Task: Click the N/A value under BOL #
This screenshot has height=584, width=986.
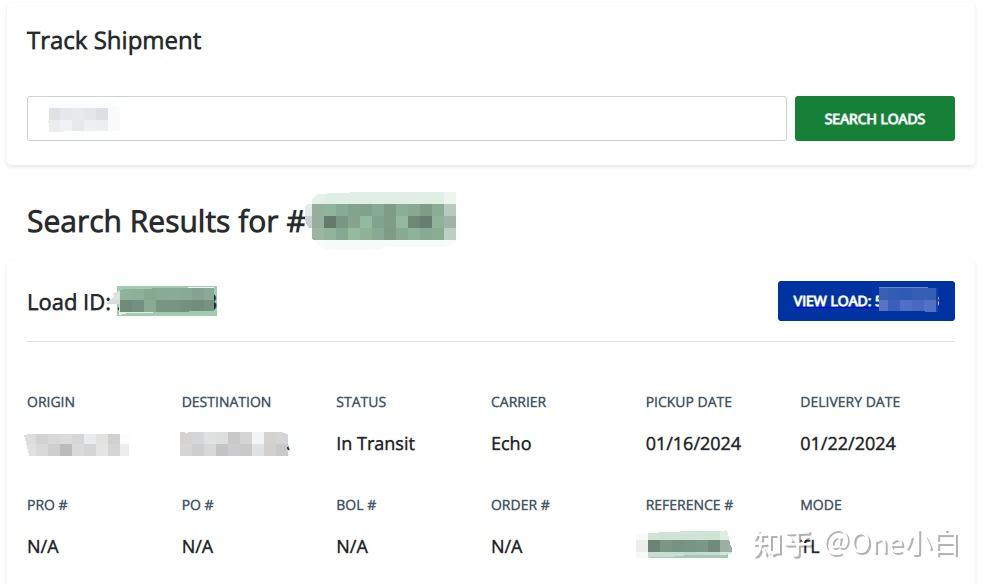Action: point(352,547)
